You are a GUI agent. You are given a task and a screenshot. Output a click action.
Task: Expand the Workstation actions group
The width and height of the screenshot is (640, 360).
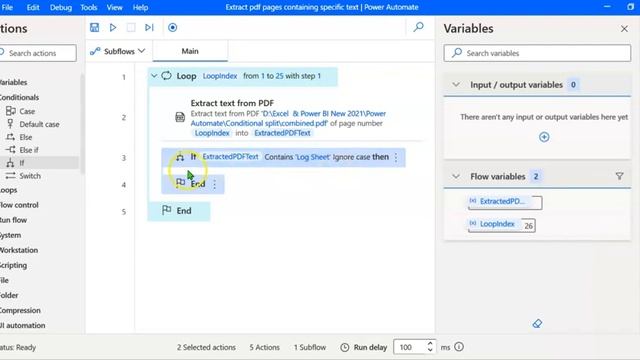click(19, 250)
